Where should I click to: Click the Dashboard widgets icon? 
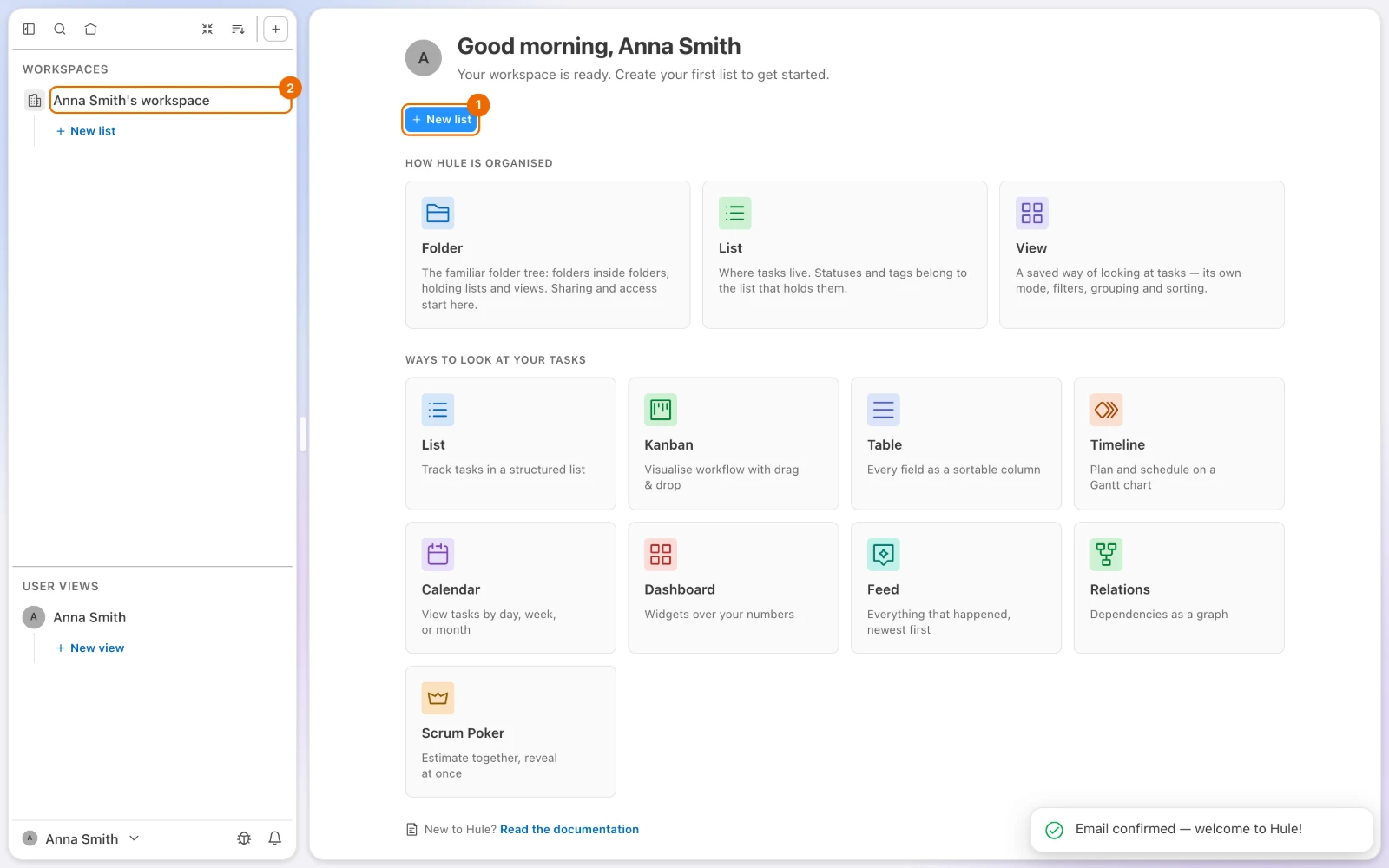click(x=661, y=554)
